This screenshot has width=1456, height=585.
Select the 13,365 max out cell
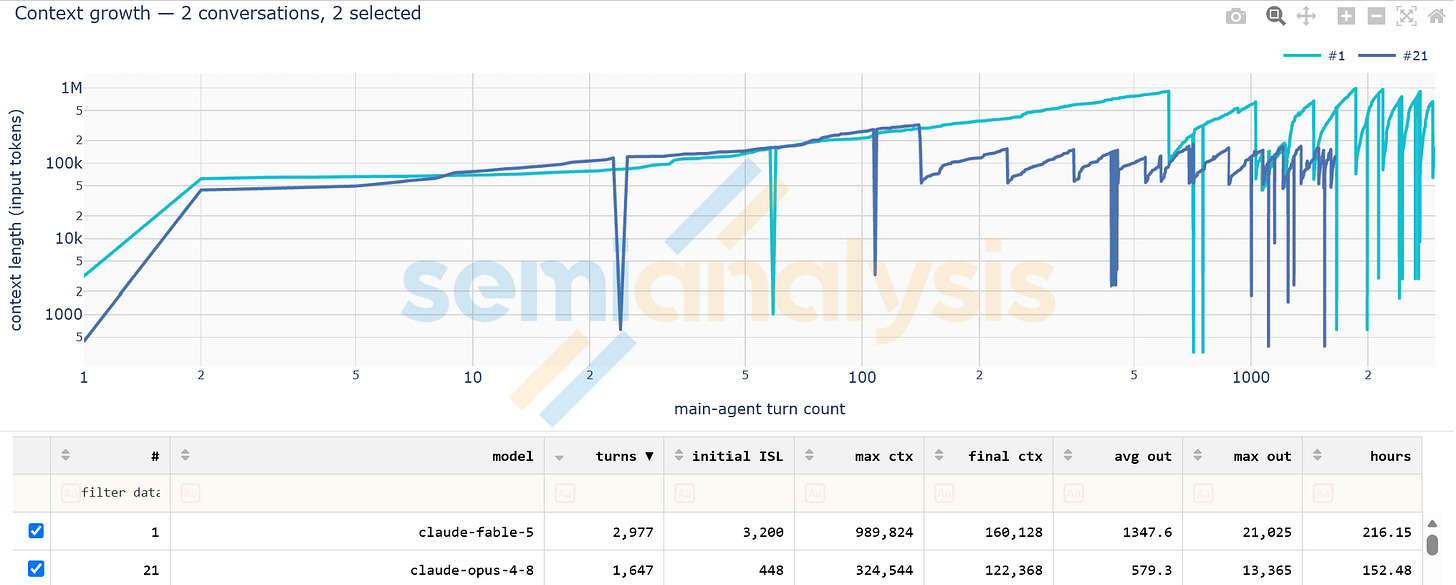(1243, 569)
